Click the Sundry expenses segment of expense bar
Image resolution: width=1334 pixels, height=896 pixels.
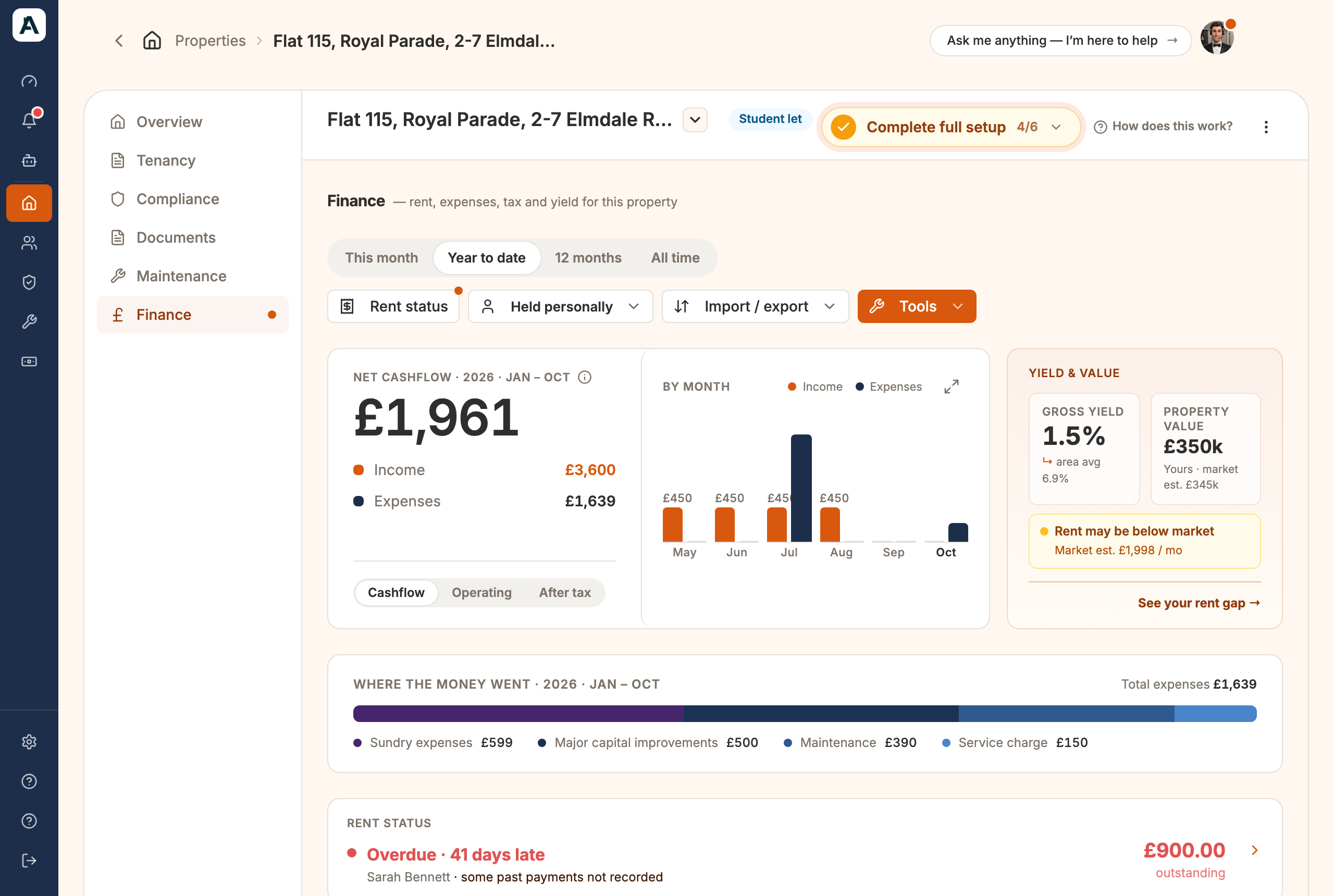point(518,714)
